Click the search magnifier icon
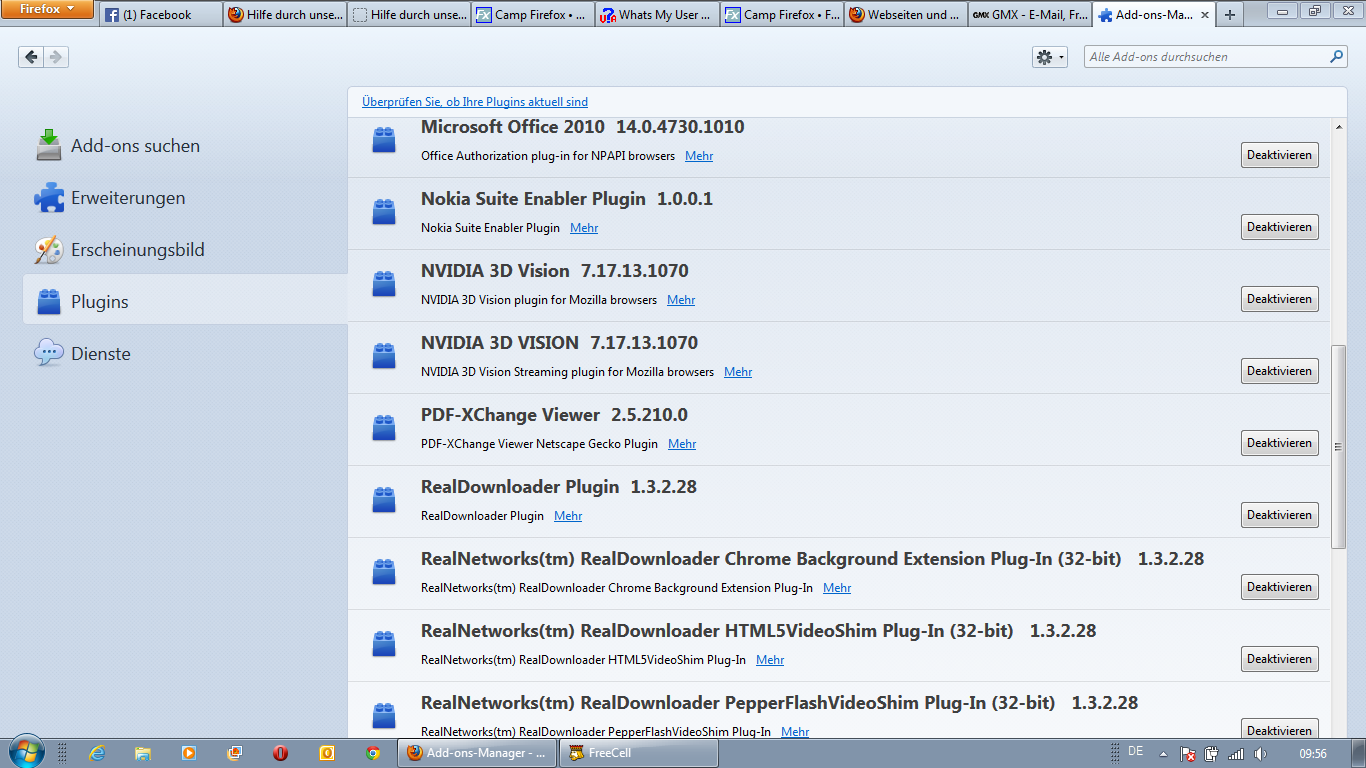 click(x=1336, y=57)
